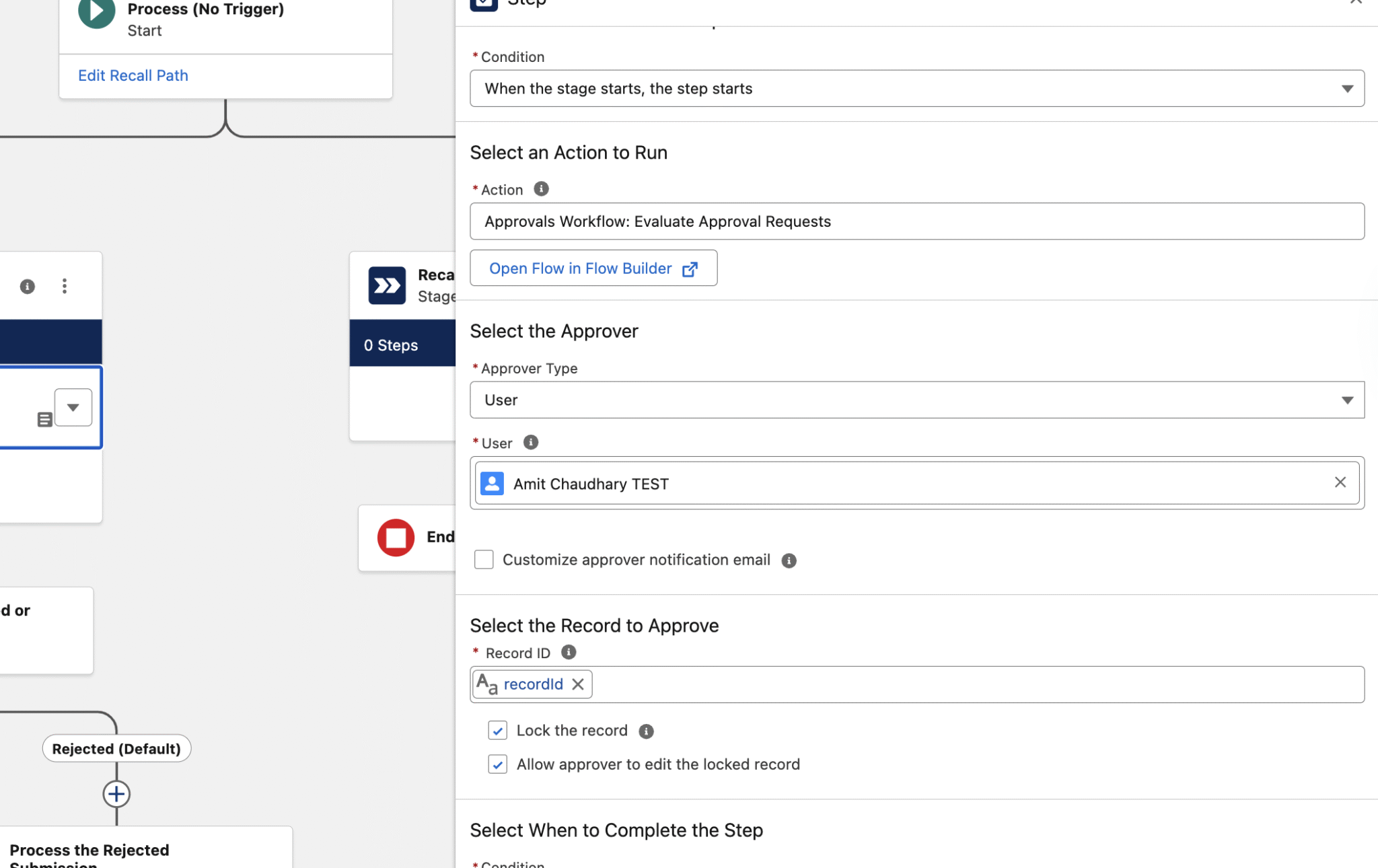Click the user avatar icon in Amit Chaudhary TEST
The image size is (1378, 868).
[492, 483]
